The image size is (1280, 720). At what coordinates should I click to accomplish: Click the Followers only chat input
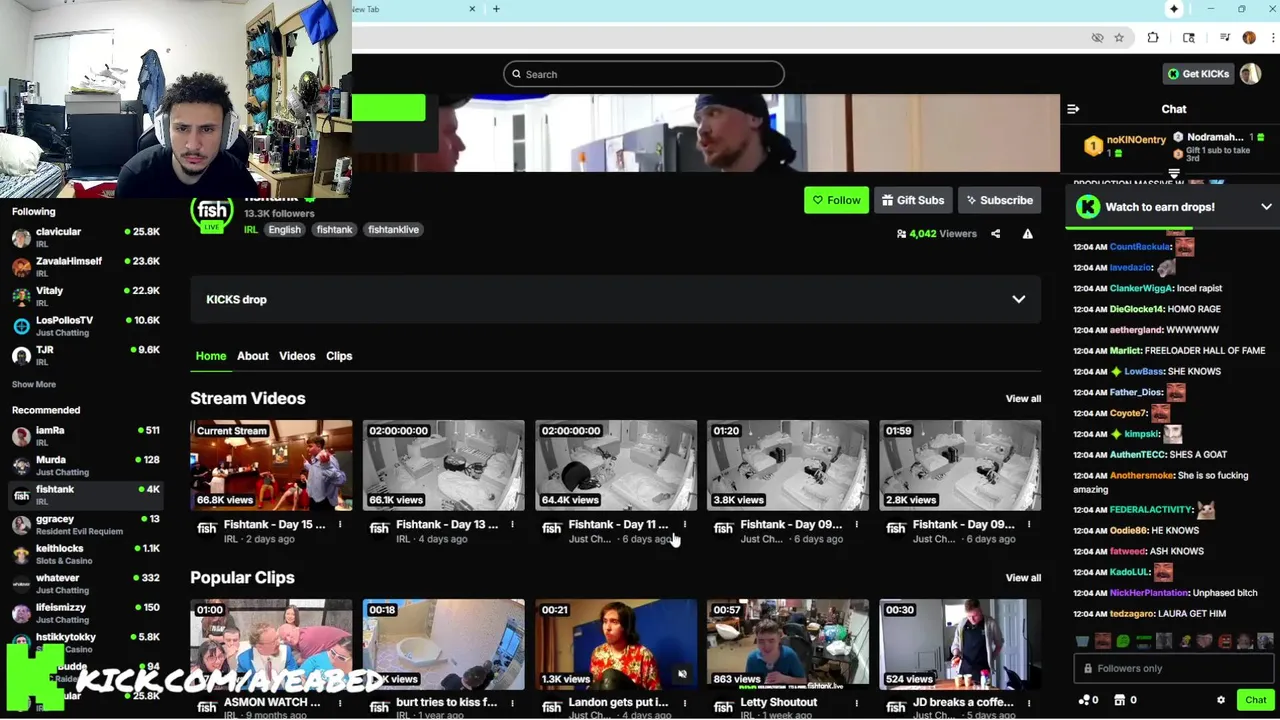1174,668
